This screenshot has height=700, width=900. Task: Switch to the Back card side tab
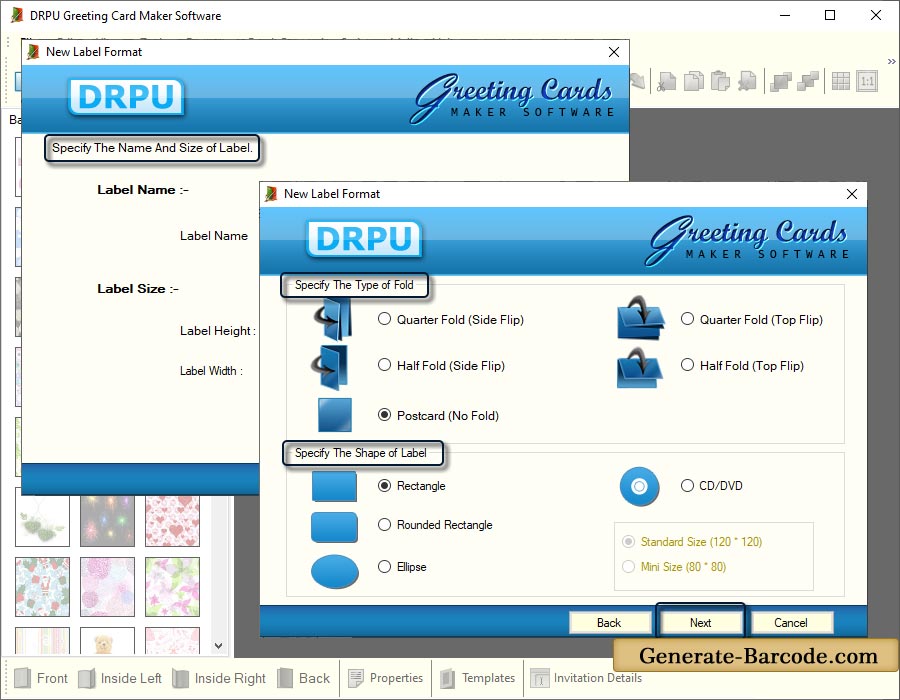pos(304,678)
